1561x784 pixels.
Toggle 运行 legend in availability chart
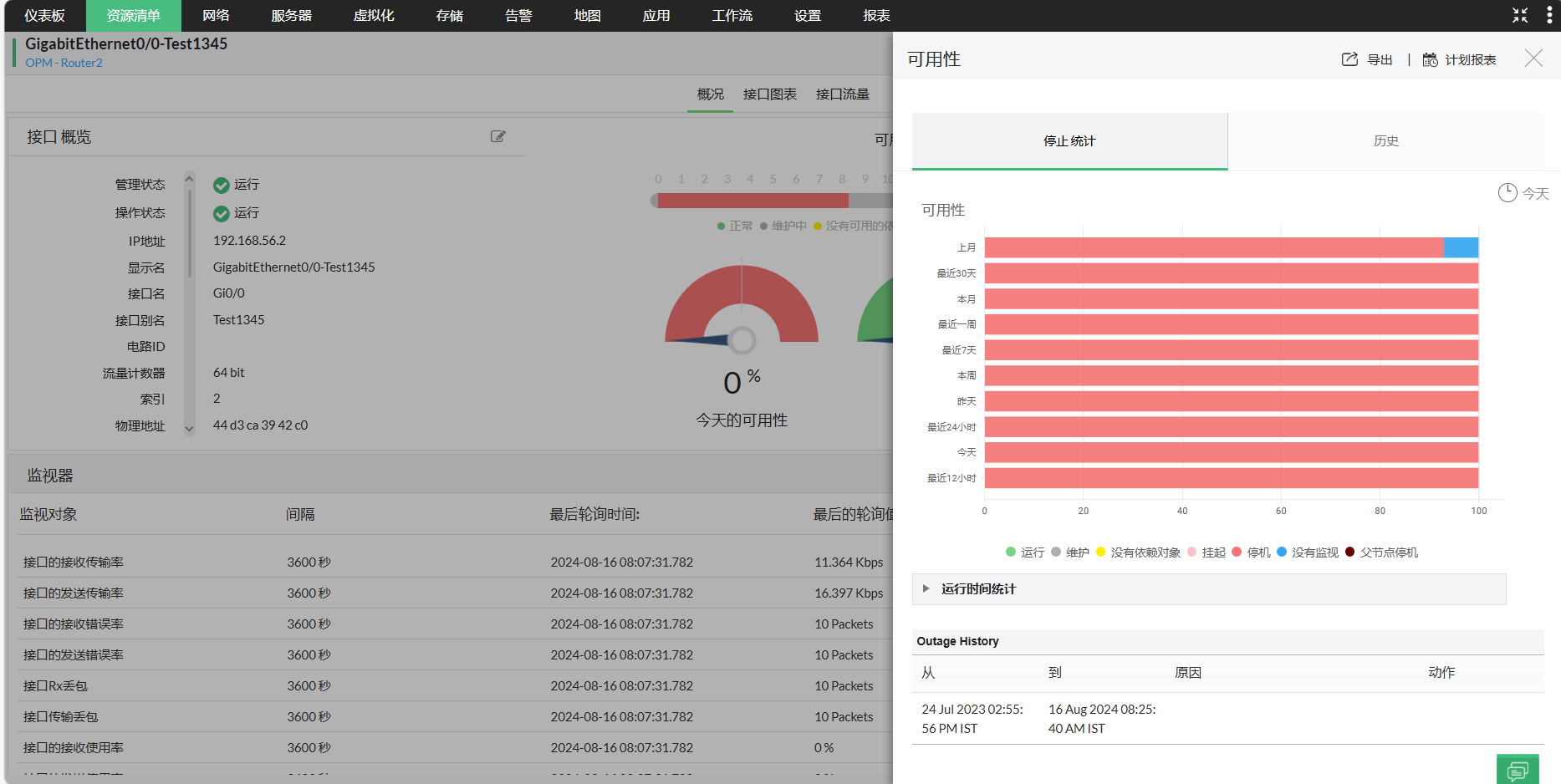(x=1025, y=552)
